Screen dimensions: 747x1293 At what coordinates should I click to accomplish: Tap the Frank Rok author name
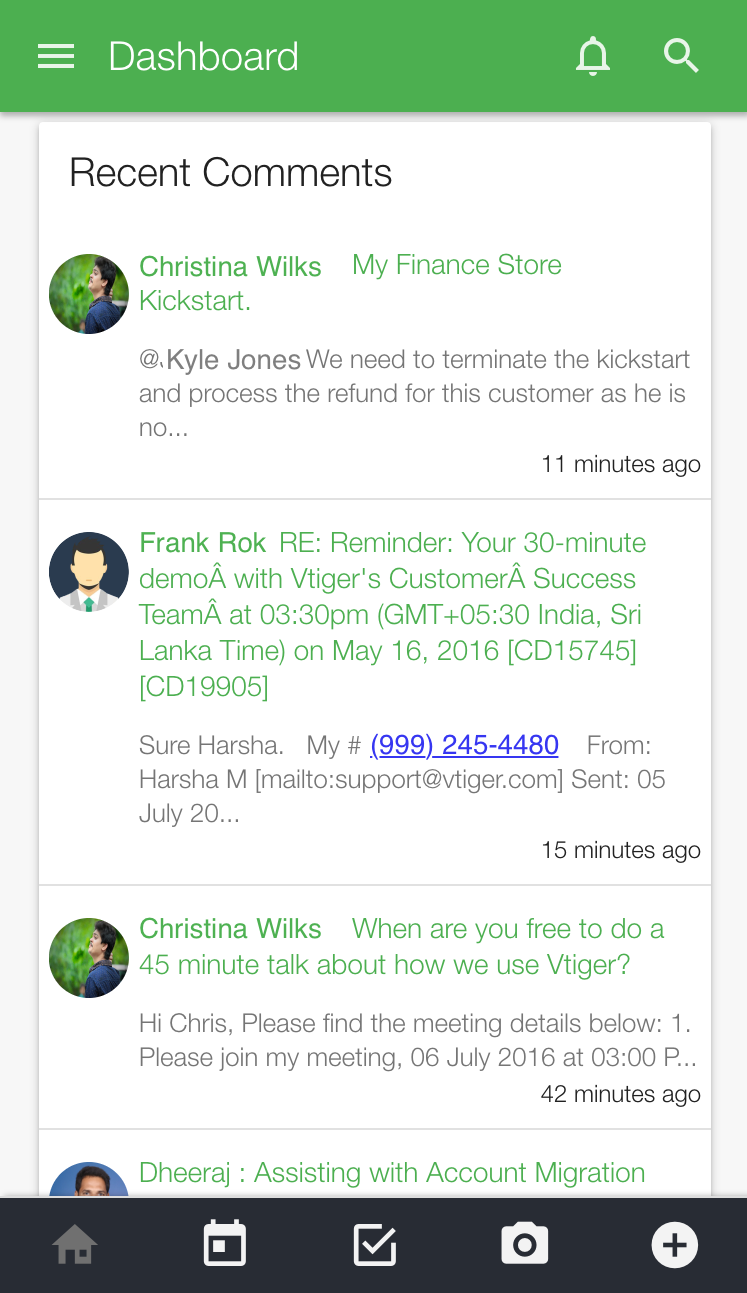(x=202, y=543)
